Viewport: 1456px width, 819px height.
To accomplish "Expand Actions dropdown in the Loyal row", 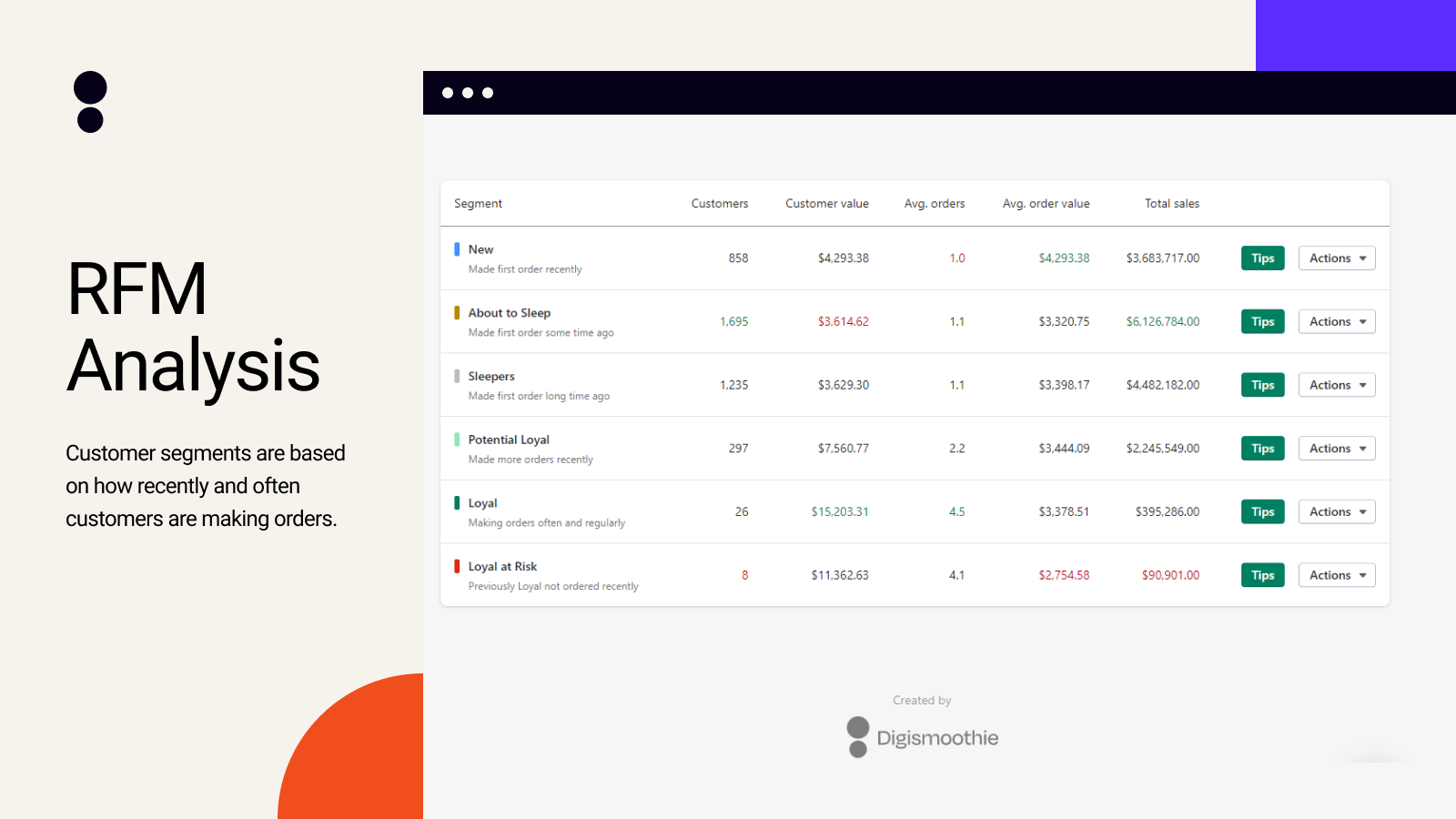I will 1337,511.
